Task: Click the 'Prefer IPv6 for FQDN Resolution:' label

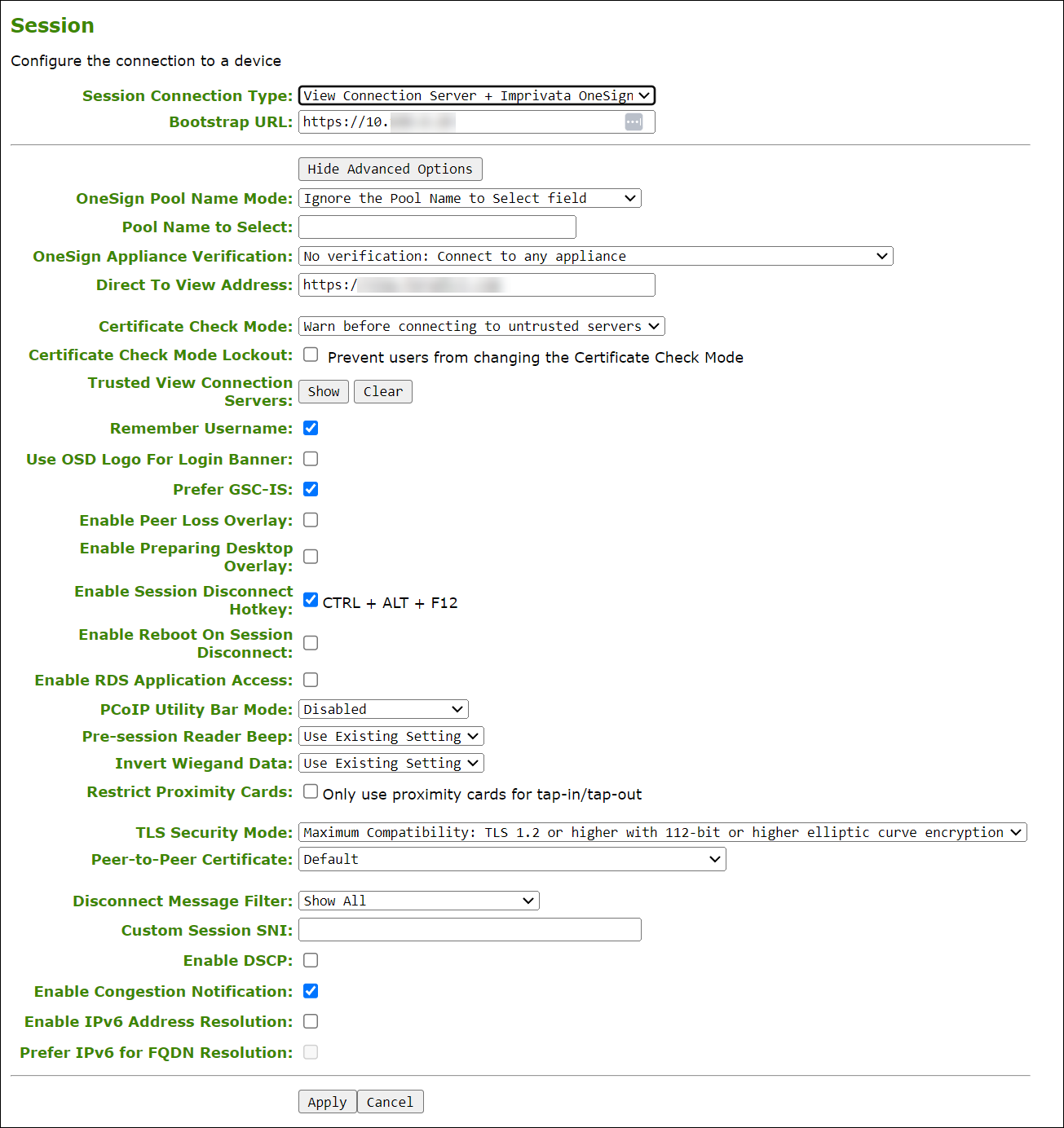Action: (x=157, y=1052)
